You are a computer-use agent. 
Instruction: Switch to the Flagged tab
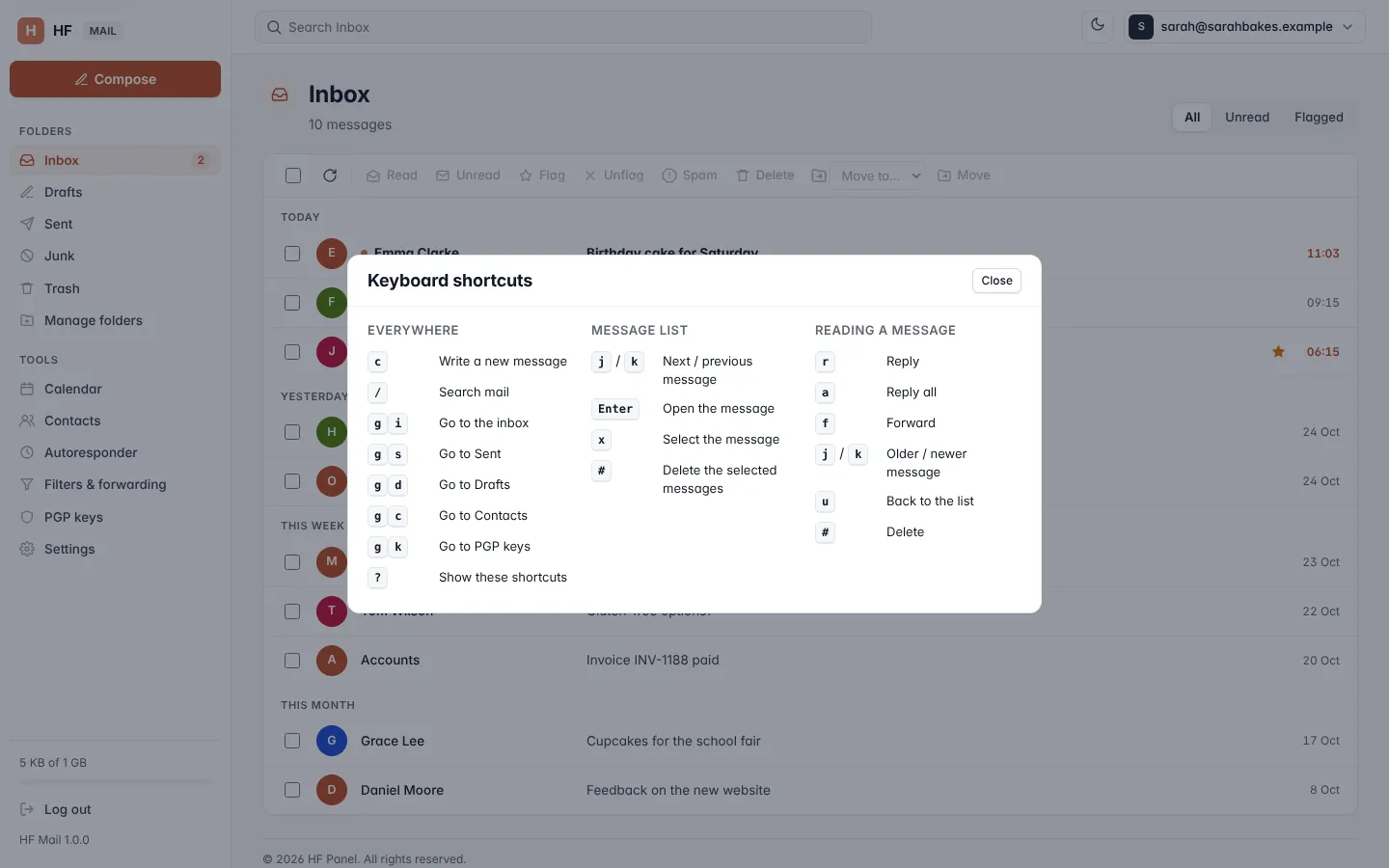pos(1319,117)
